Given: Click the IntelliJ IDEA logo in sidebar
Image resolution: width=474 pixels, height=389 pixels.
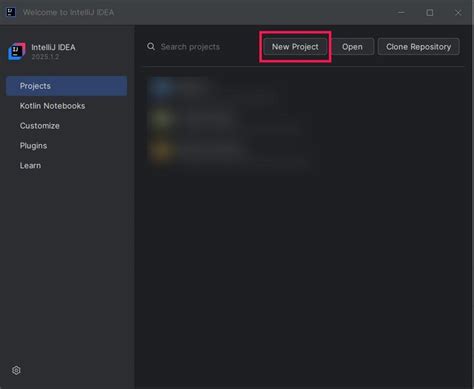Looking at the screenshot, I should pyautogui.click(x=17, y=51).
